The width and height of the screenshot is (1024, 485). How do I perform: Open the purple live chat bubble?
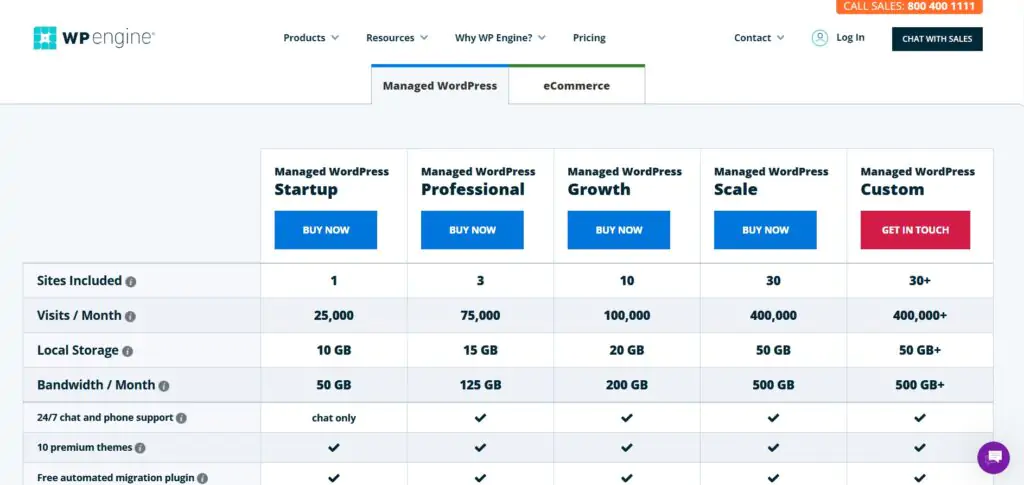pyautogui.click(x=993, y=458)
